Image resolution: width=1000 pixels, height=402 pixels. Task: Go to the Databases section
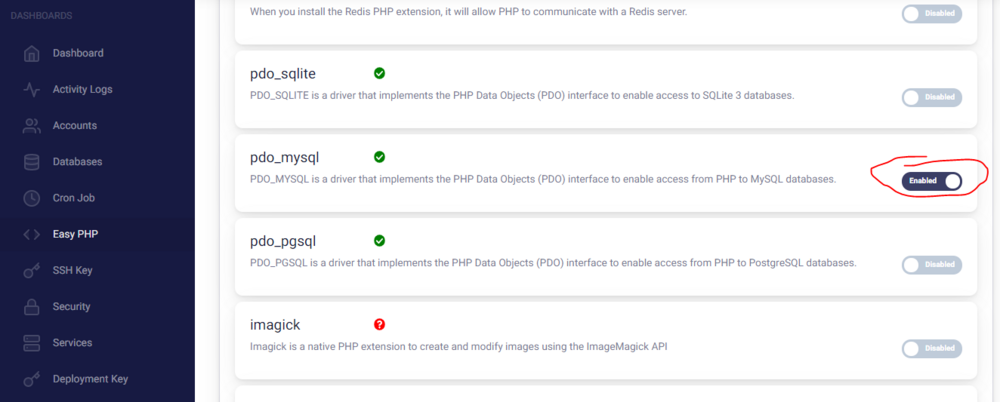pos(77,162)
